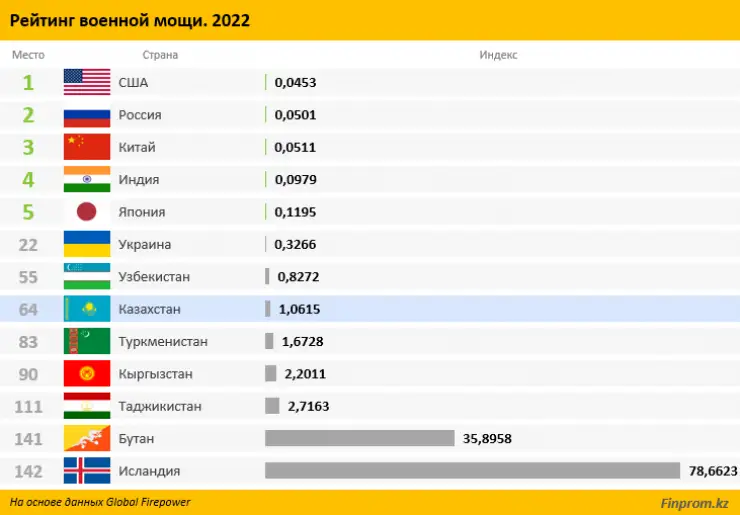Click the Место column header

(x=28, y=55)
